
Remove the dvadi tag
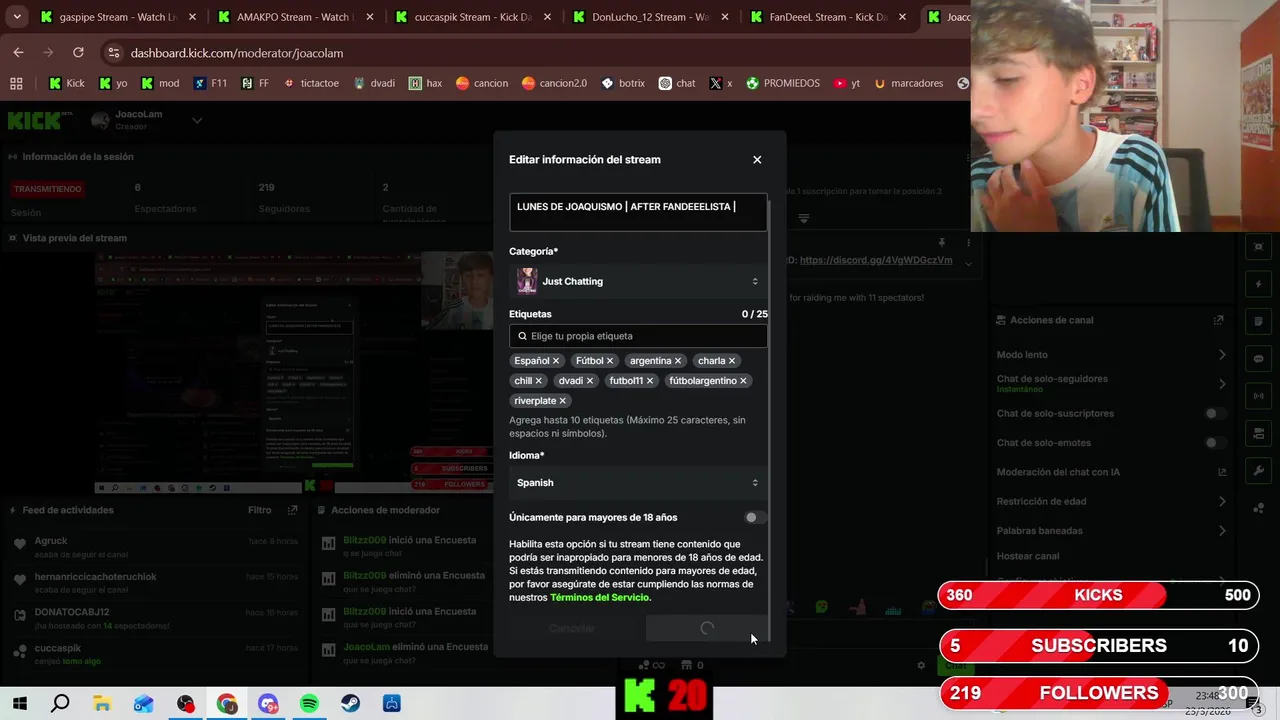pyautogui.click(x=590, y=381)
